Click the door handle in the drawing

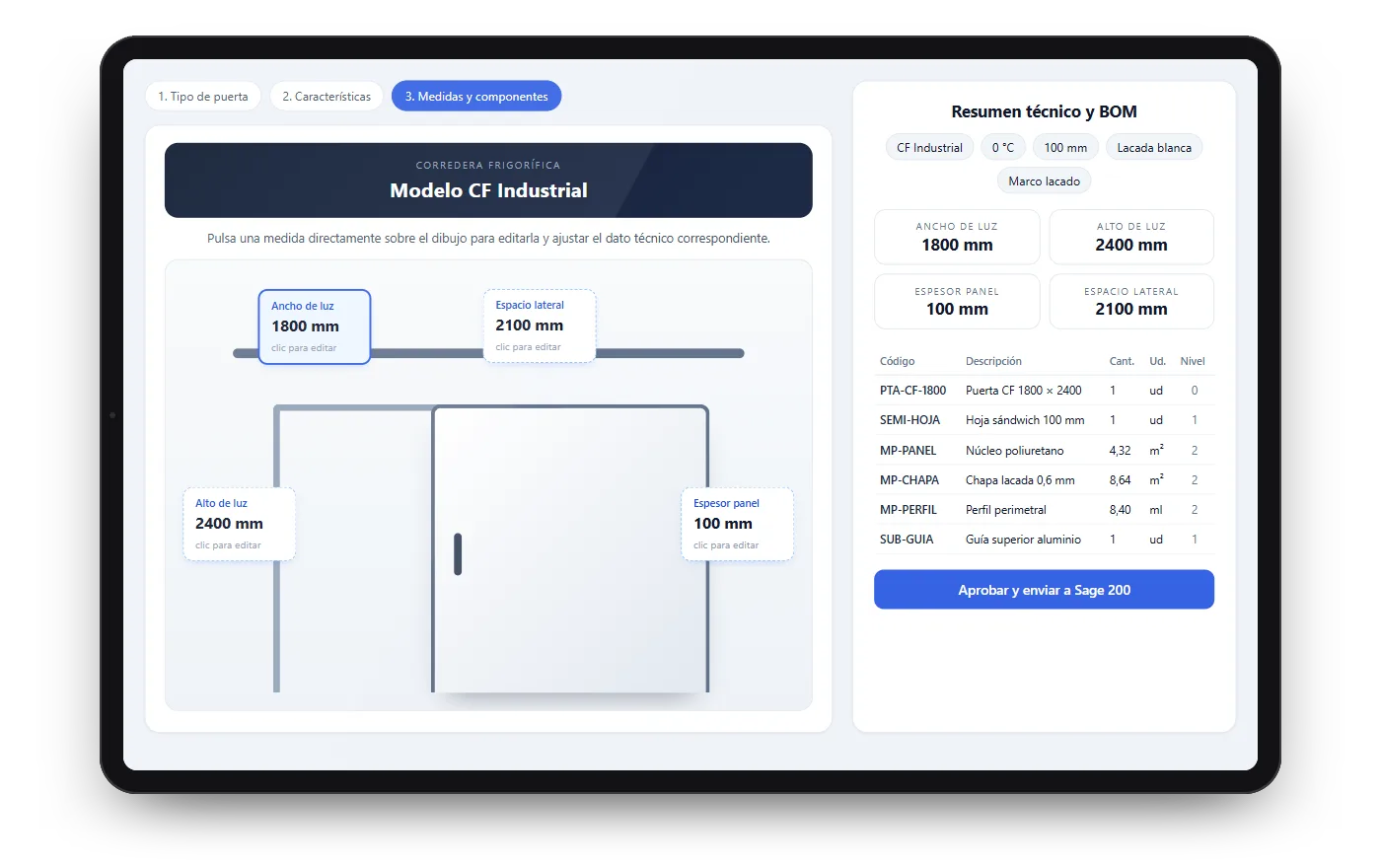click(458, 554)
